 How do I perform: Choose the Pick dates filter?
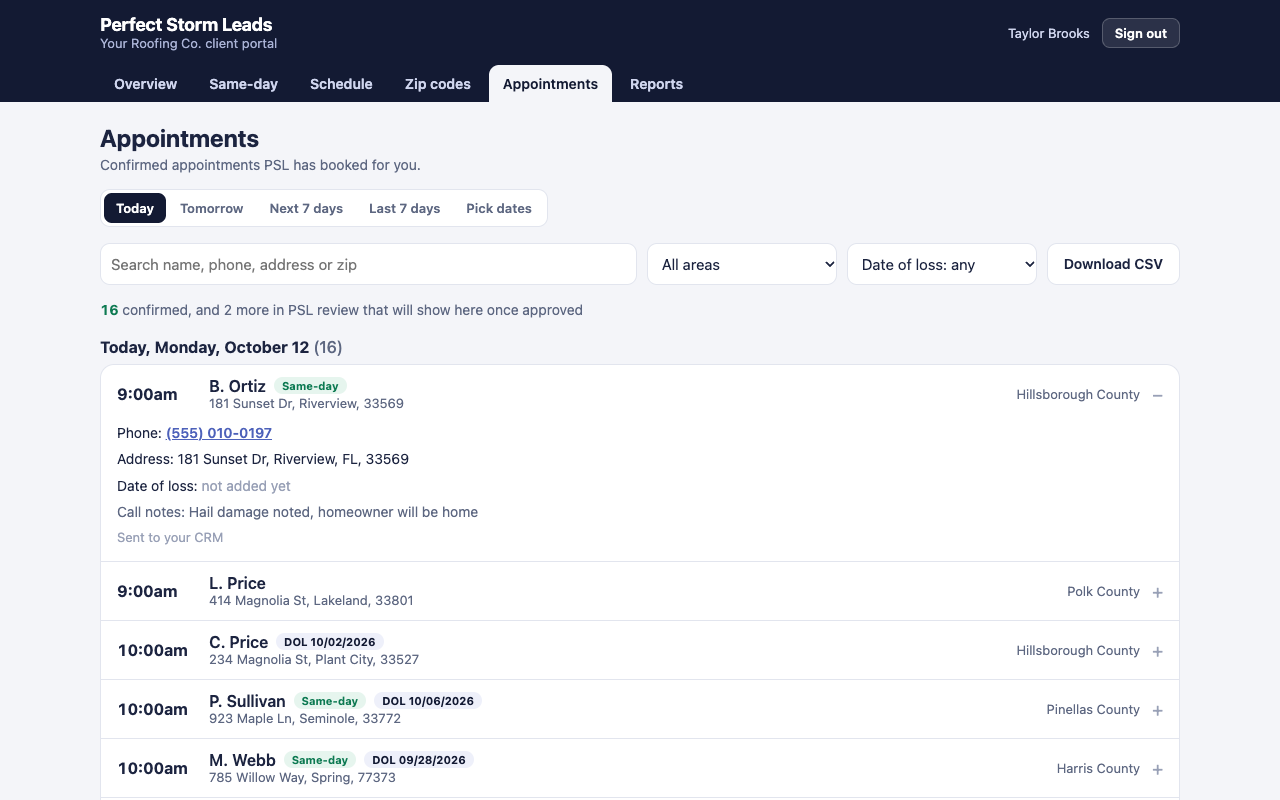coord(499,208)
